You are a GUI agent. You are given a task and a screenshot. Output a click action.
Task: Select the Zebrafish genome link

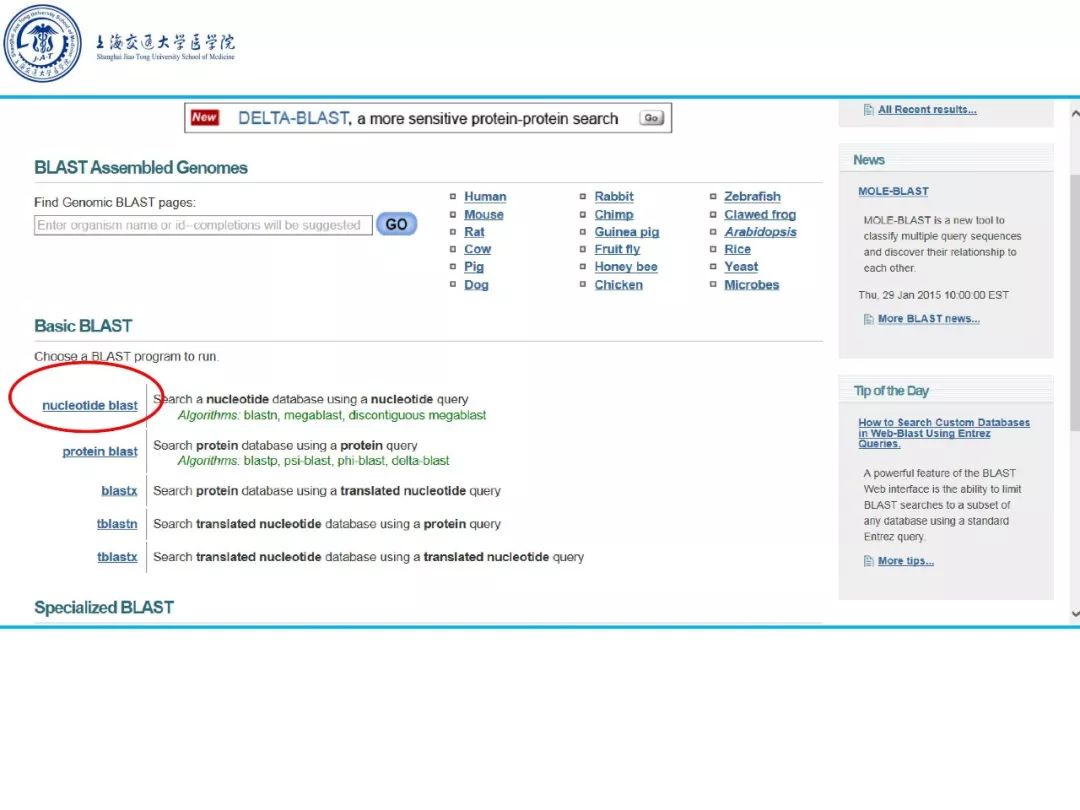pyautogui.click(x=752, y=197)
